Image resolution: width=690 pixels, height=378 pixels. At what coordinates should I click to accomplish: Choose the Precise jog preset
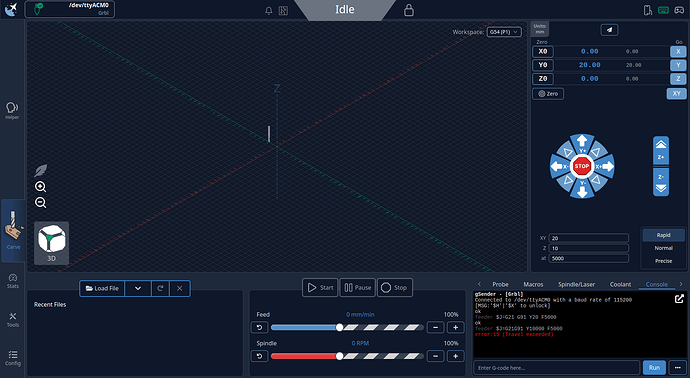point(663,261)
